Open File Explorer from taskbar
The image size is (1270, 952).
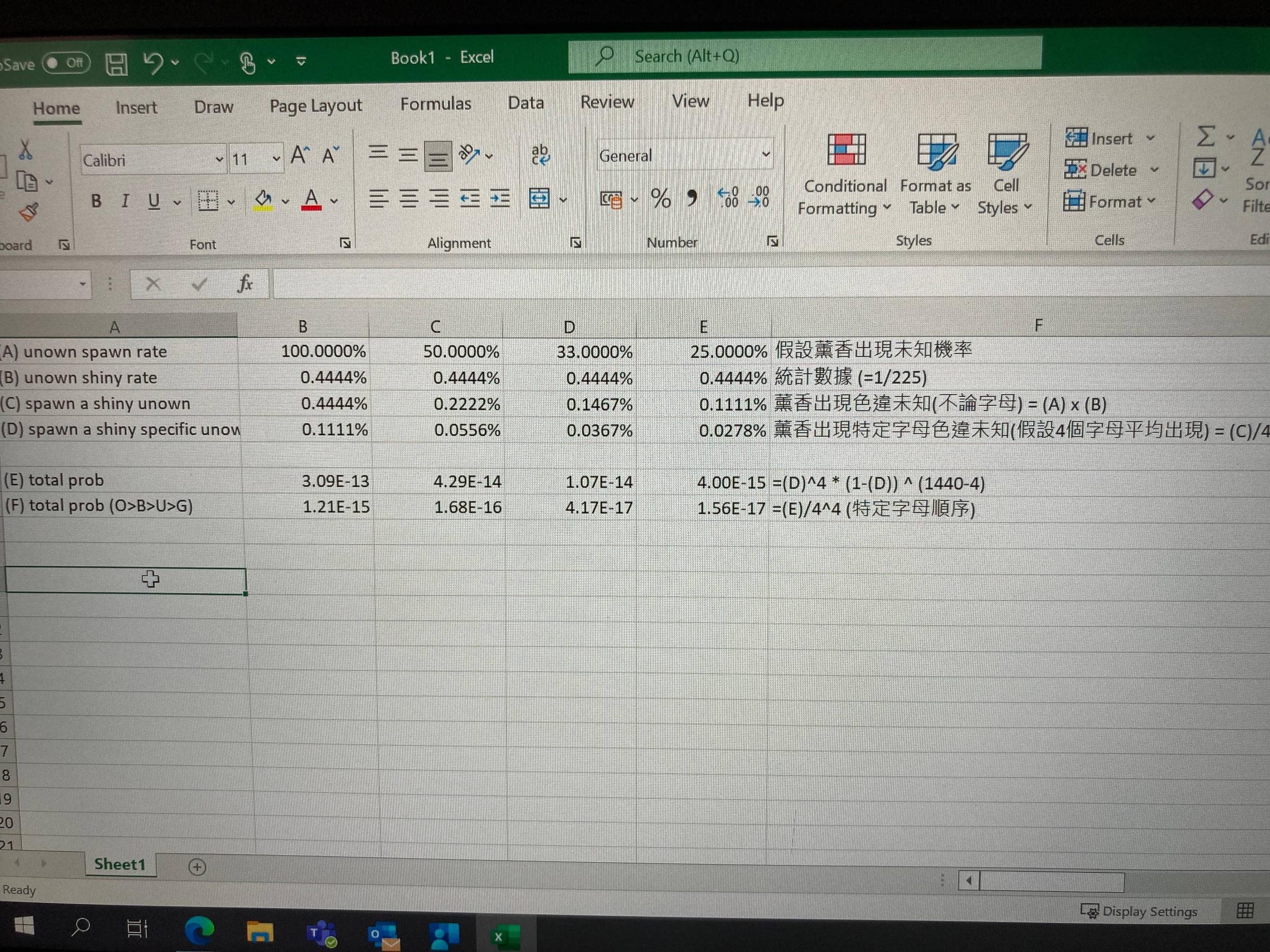tap(260, 932)
